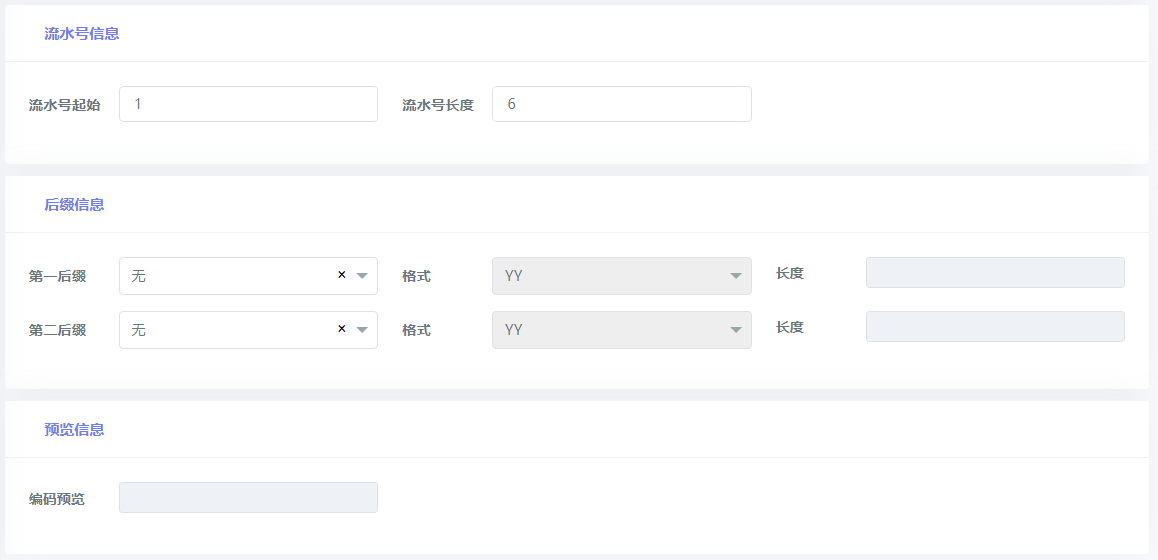Click the 编码预览 preview field

(x=248, y=497)
